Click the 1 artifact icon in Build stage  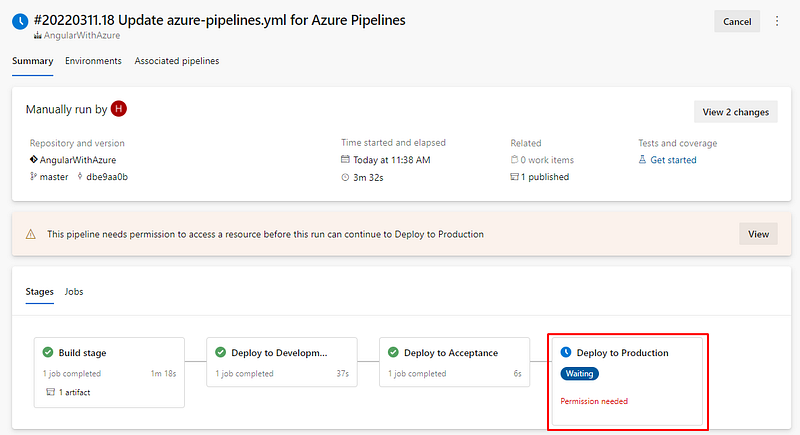(49, 392)
